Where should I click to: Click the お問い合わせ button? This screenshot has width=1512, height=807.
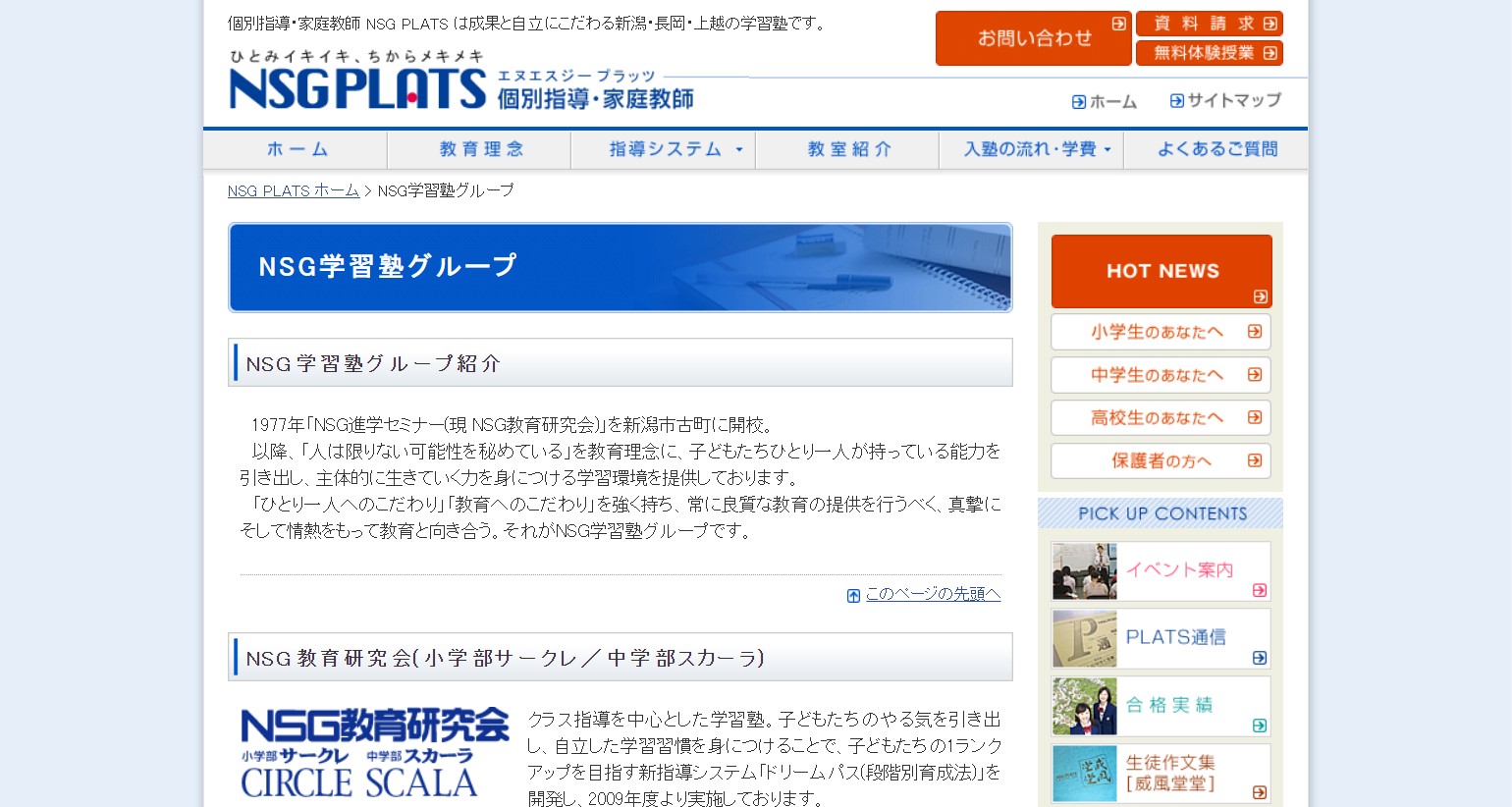pos(1034,38)
